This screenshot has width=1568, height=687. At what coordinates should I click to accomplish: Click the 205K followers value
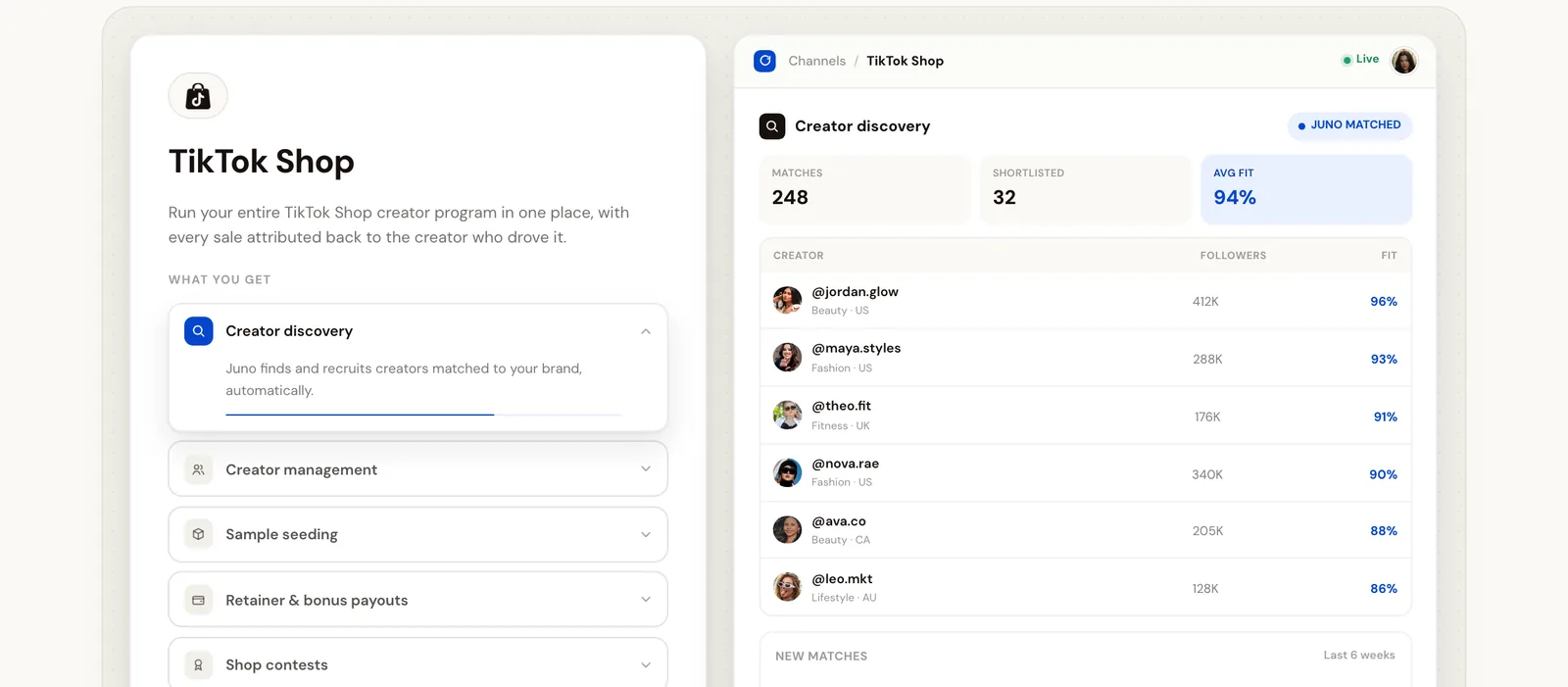click(x=1207, y=531)
